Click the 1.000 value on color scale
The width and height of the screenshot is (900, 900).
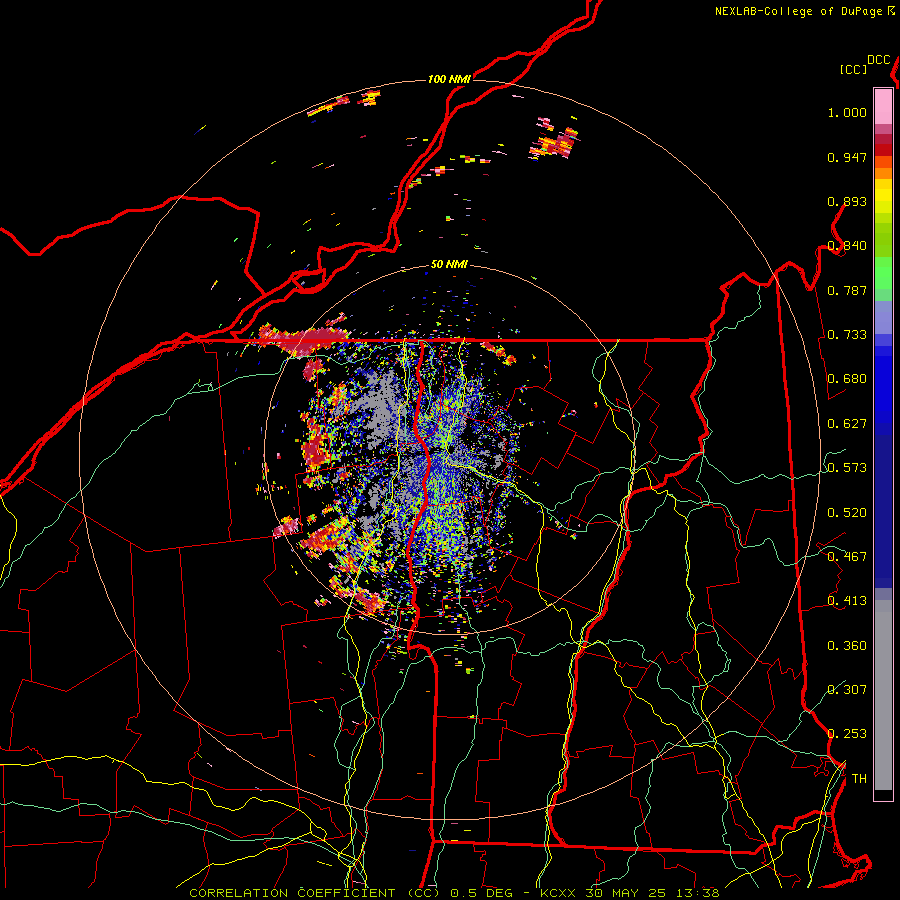point(847,112)
